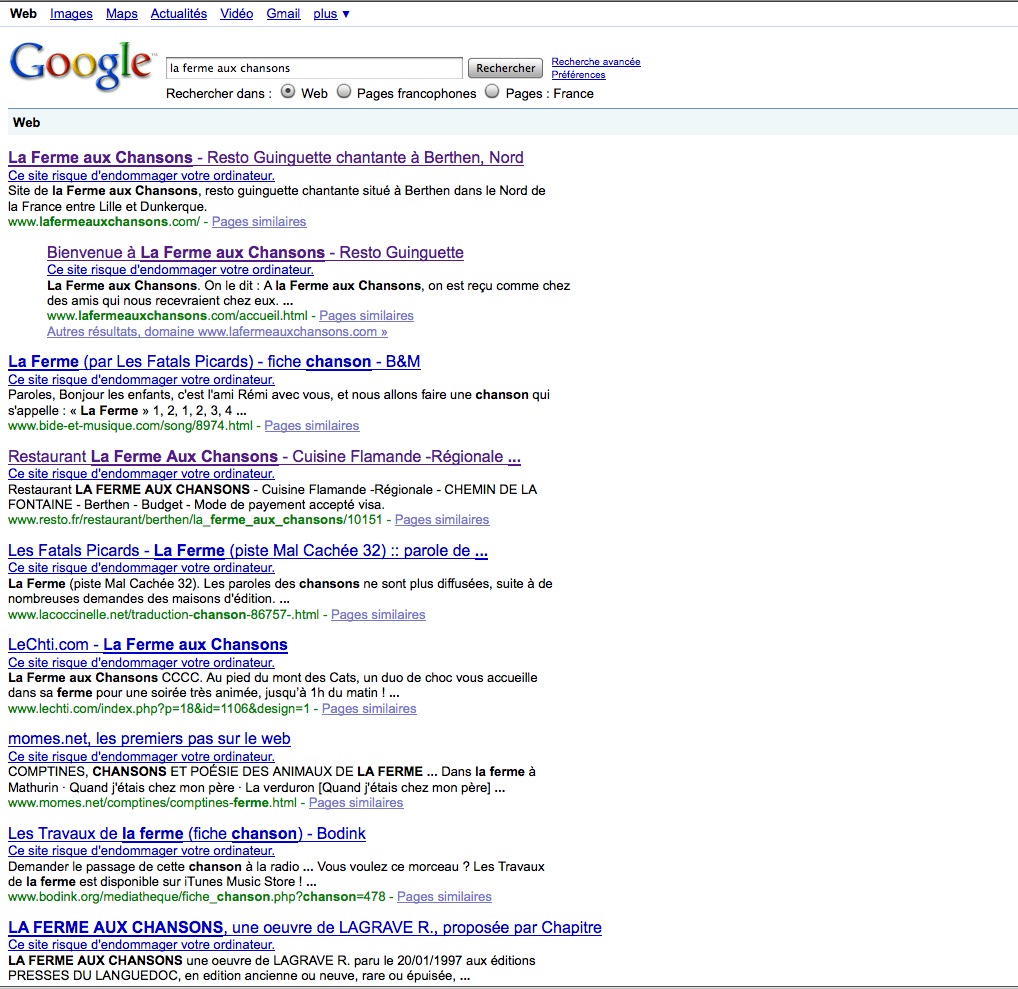Image resolution: width=1018 pixels, height=989 pixels.
Task: Open the Actualités tab
Action: pos(179,14)
